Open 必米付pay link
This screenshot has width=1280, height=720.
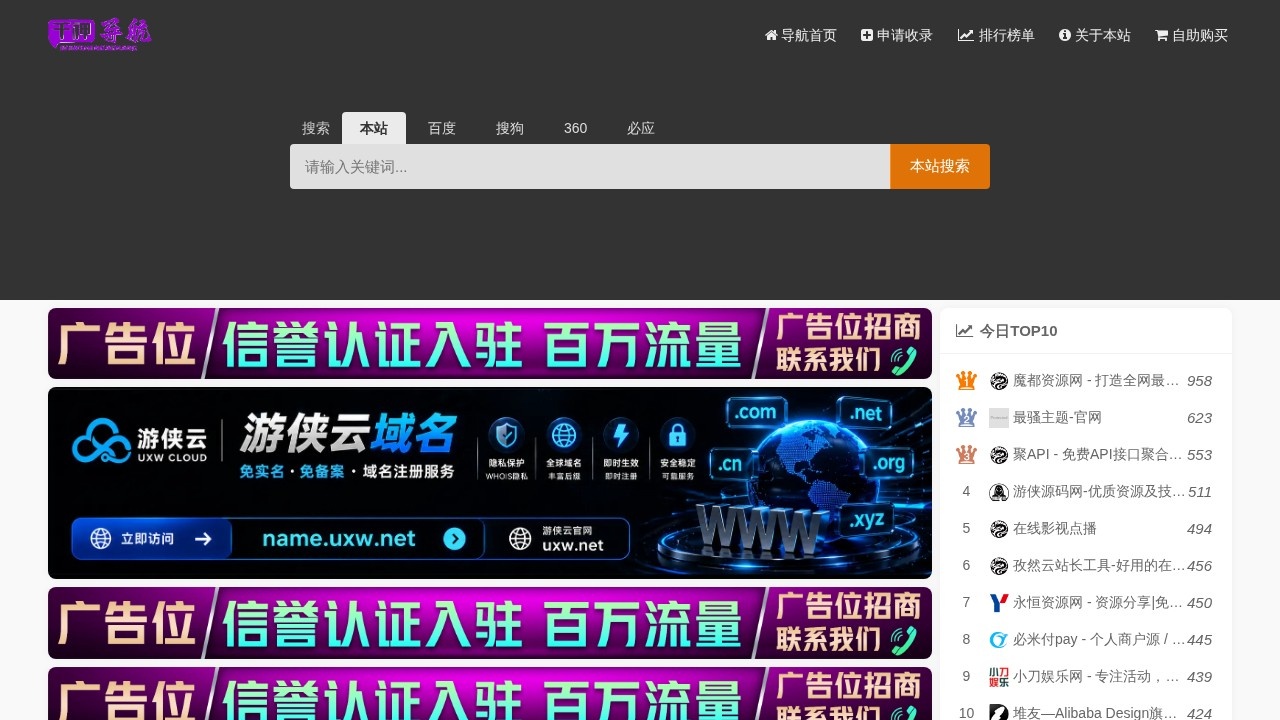point(1099,639)
